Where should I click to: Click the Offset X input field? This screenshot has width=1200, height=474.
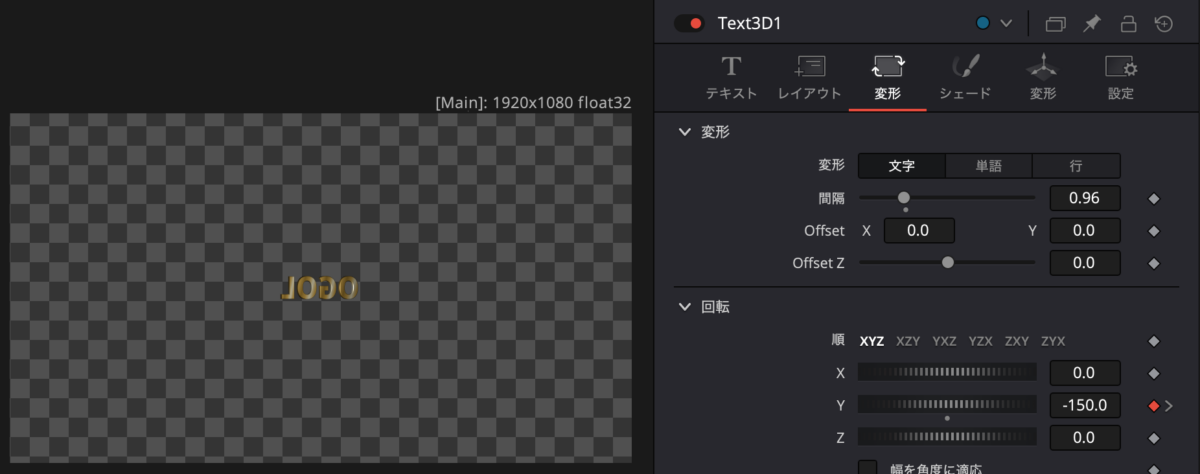918,231
